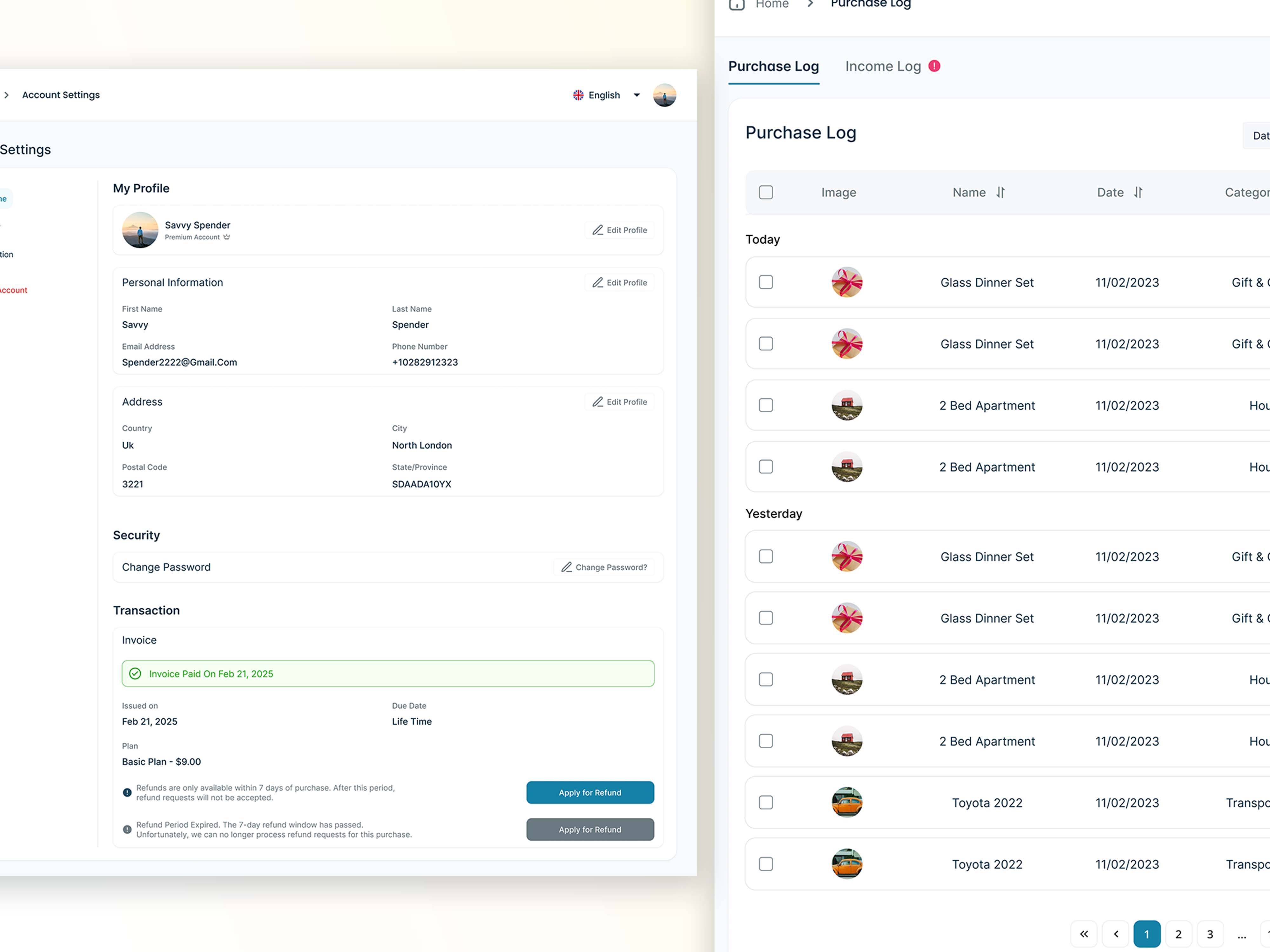Check the Toyota 2022 row checkbox
This screenshot has width=1270, height=952.
(766, 802)
